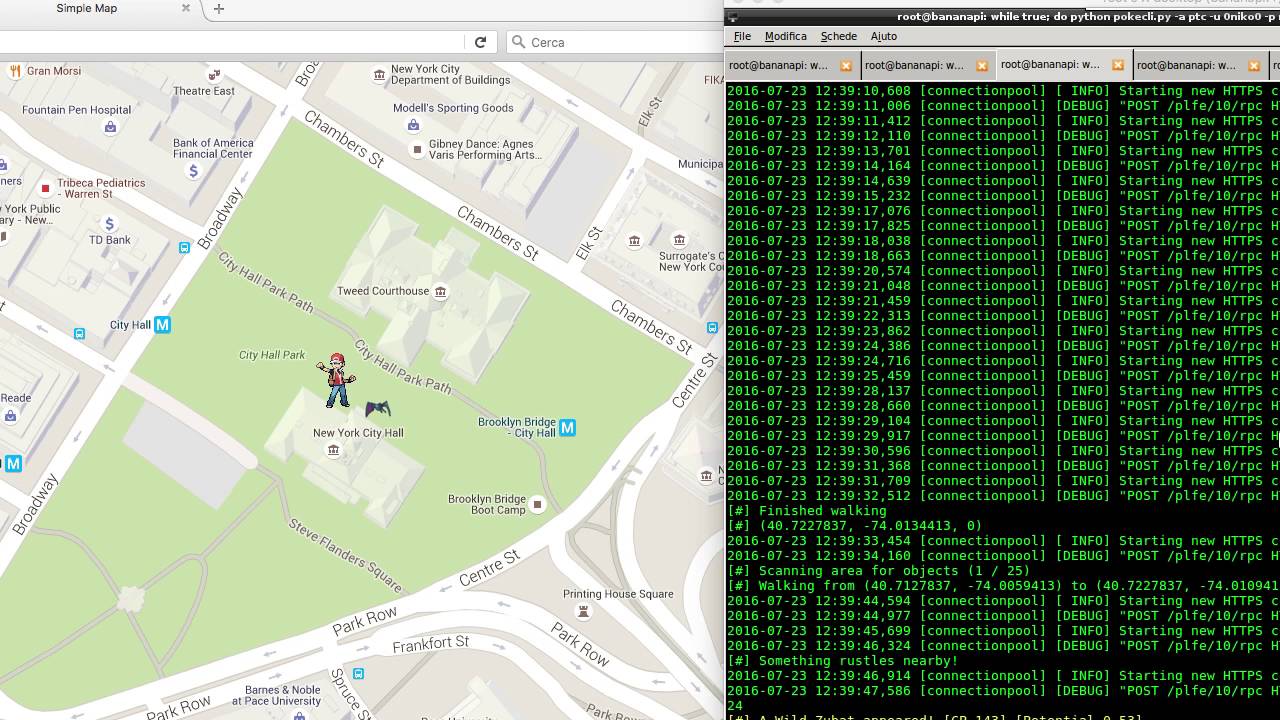Click the terminal window title bar text

pyautogui.click(x=1088, y=16)
